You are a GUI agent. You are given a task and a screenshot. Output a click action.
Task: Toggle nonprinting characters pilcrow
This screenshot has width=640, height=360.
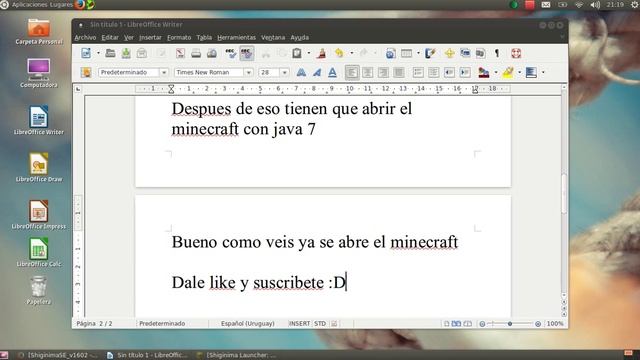coord(497,53)
